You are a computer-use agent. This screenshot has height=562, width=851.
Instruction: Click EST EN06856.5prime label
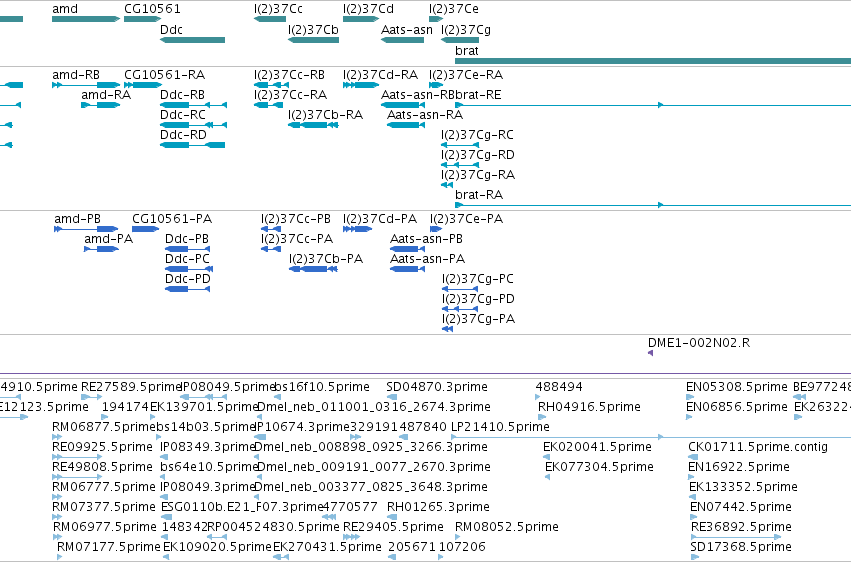tap(736, 407)
